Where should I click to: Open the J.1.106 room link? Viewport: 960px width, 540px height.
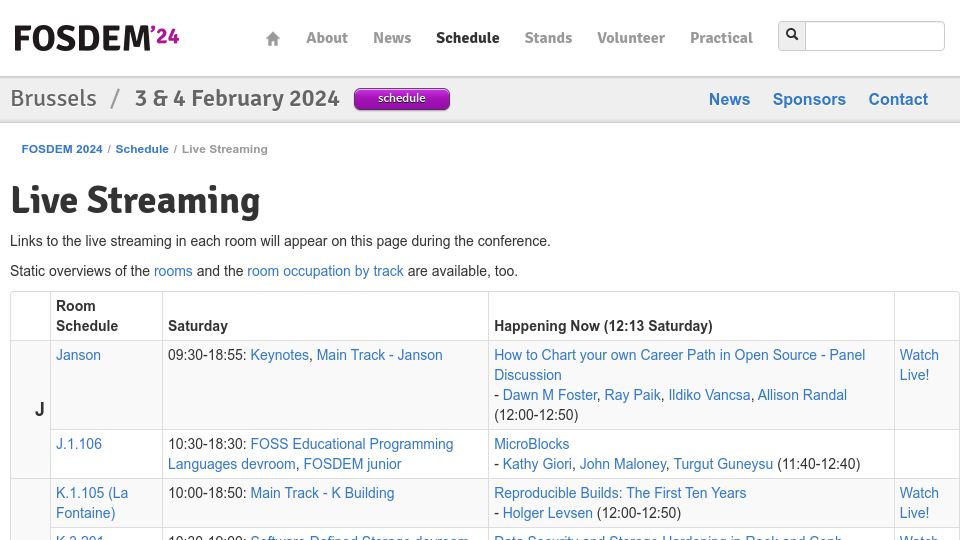[x=79, y=444]
